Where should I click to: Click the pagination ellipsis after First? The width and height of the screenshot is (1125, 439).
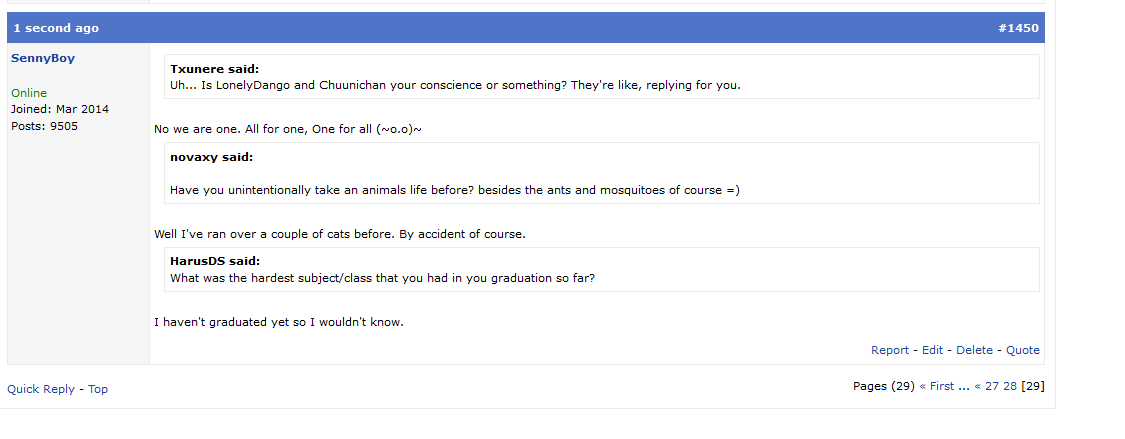coord(964,386)
